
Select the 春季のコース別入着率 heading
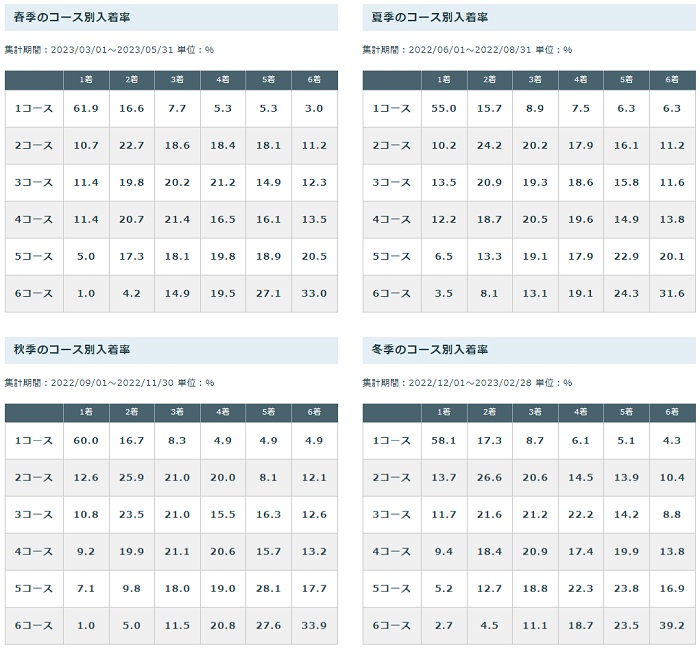pos(75,18)
